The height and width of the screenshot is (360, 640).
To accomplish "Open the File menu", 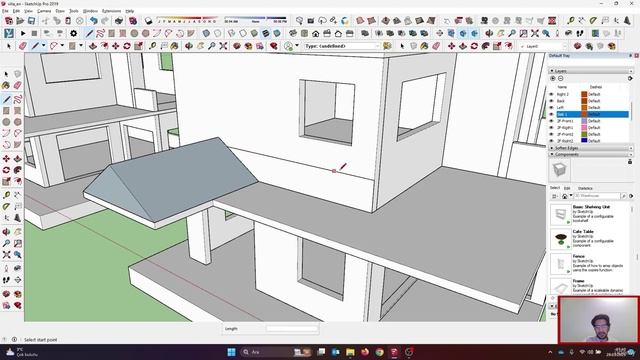I will [5, 11].
